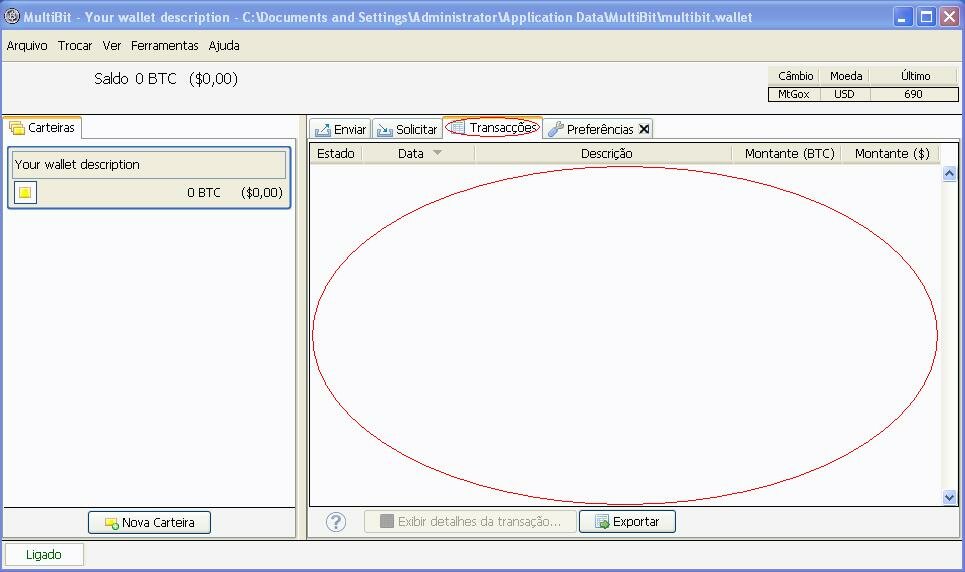Screen dimensions: 965x572
Task: Click Exibir detalhes da transação button
Action: [470, 522]
